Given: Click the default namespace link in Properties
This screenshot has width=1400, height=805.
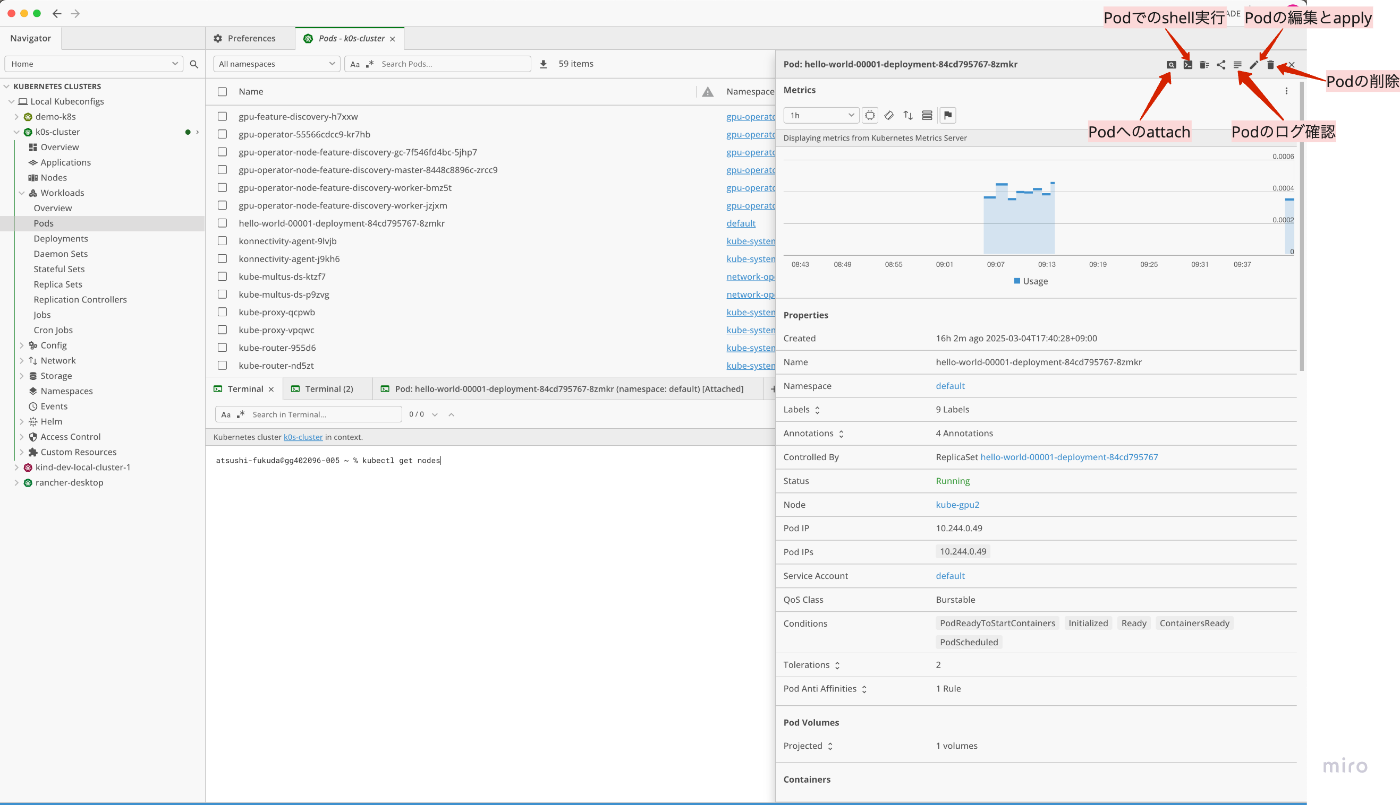Looking at the screenshot, I should [950, 386].
